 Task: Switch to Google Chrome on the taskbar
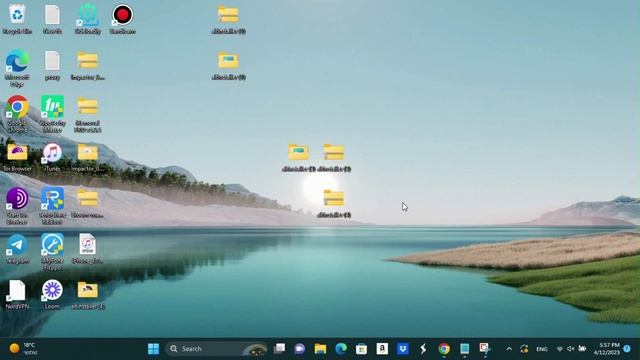point(444,349)
